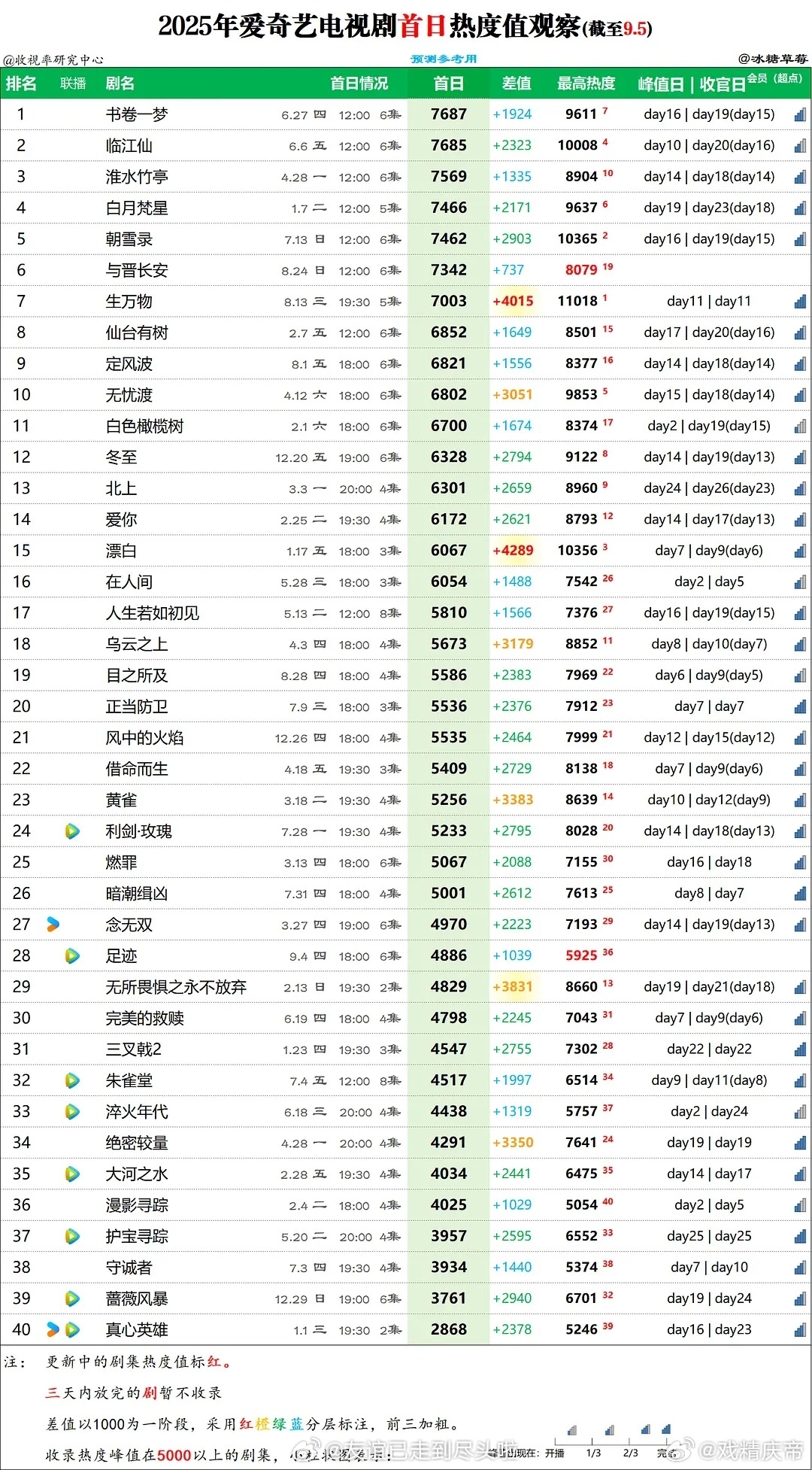812x1470 pixels.
Task: Select Tencent Video icon next to 大河之水
Action: click(x=72, y=1174)
